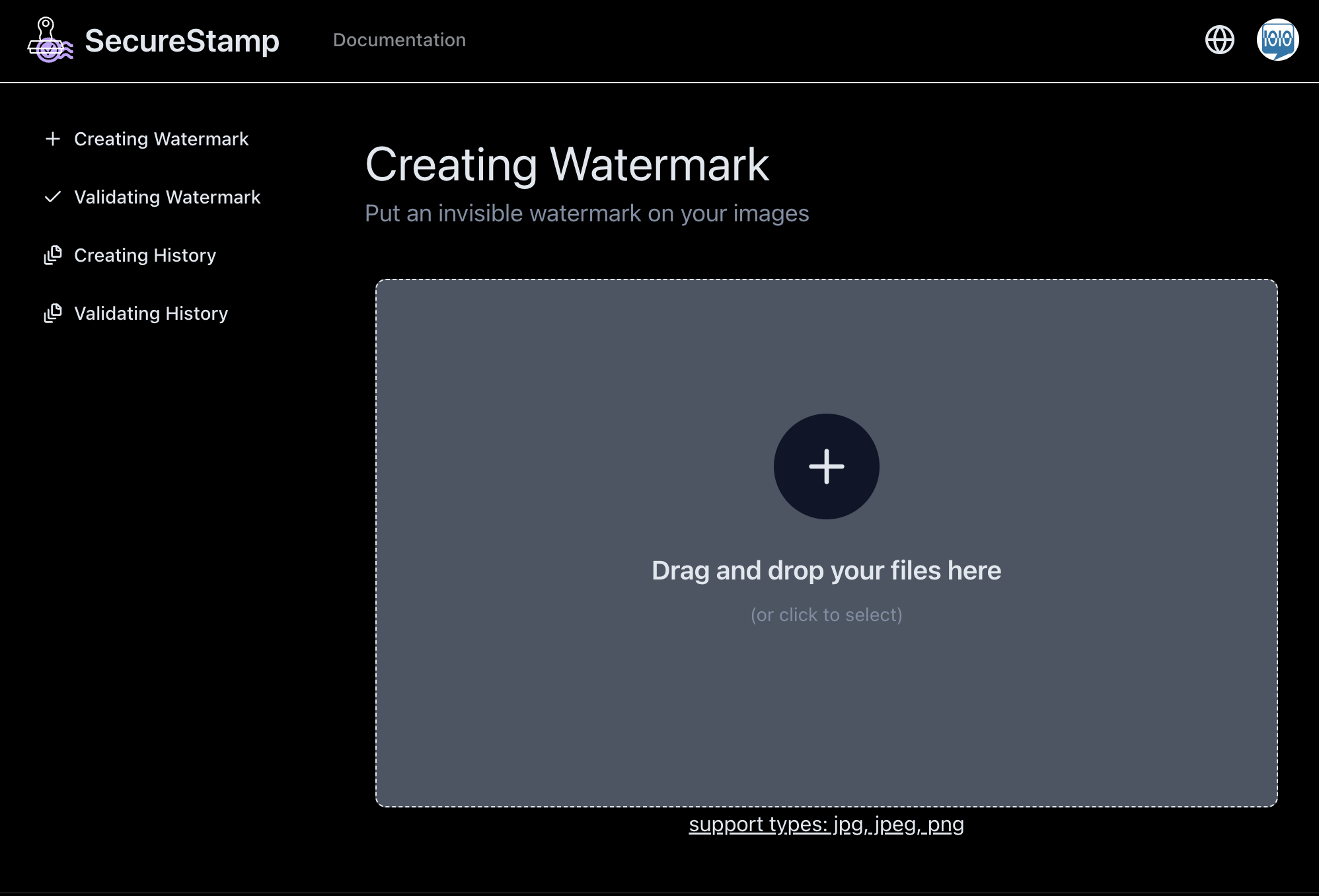The width and height of the screenshot is (1319, 896).
Task: Click the copy icon beside Creating History
Action: [53, 255]
